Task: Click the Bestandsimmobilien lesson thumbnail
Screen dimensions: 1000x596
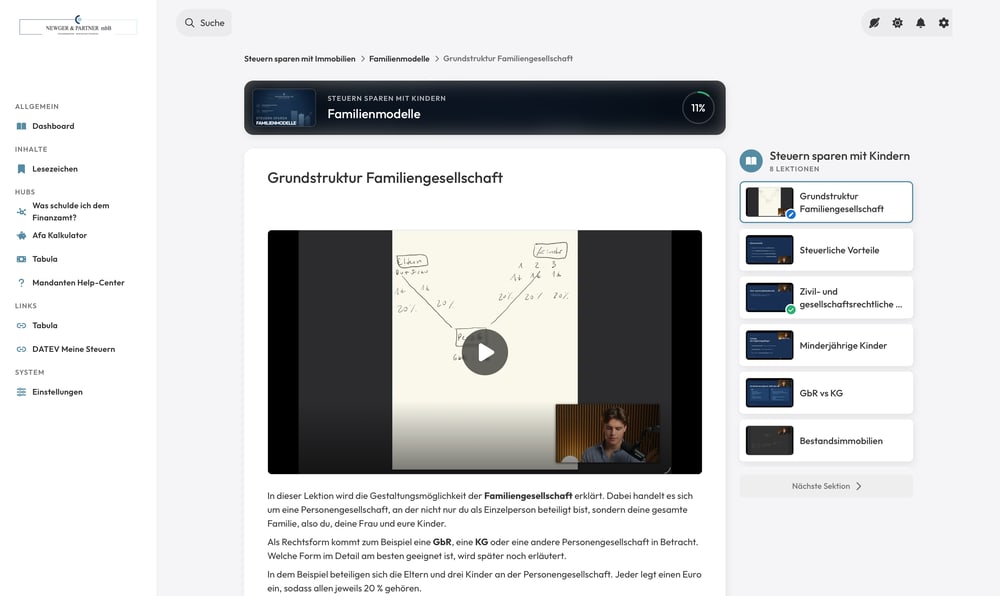Action: (x=769, y=440)
